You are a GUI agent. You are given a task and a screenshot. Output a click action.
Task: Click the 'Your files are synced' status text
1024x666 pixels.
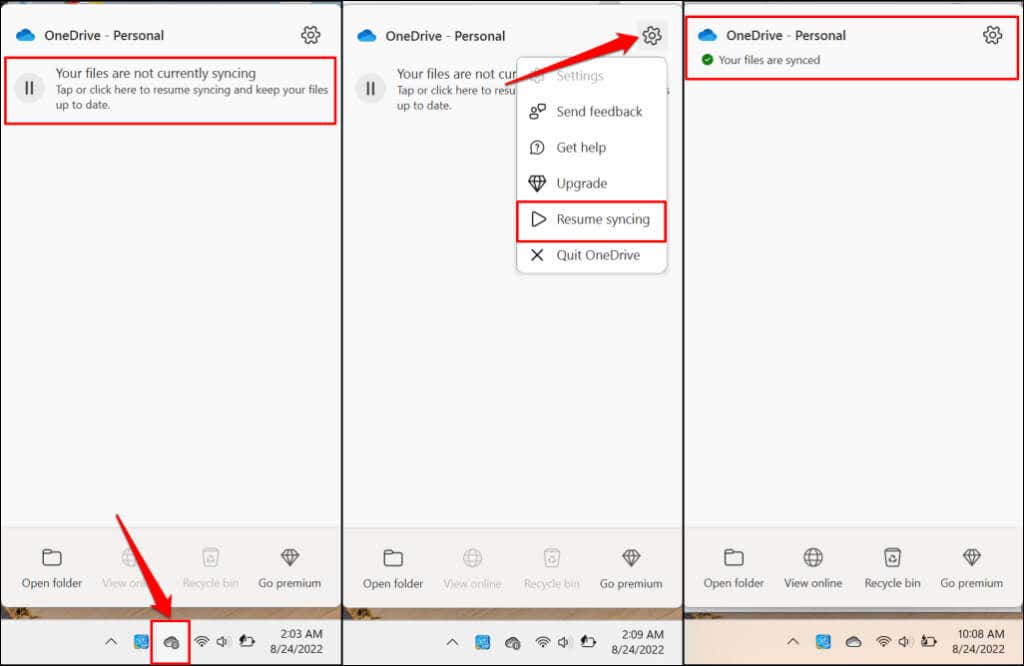point(769,60)
